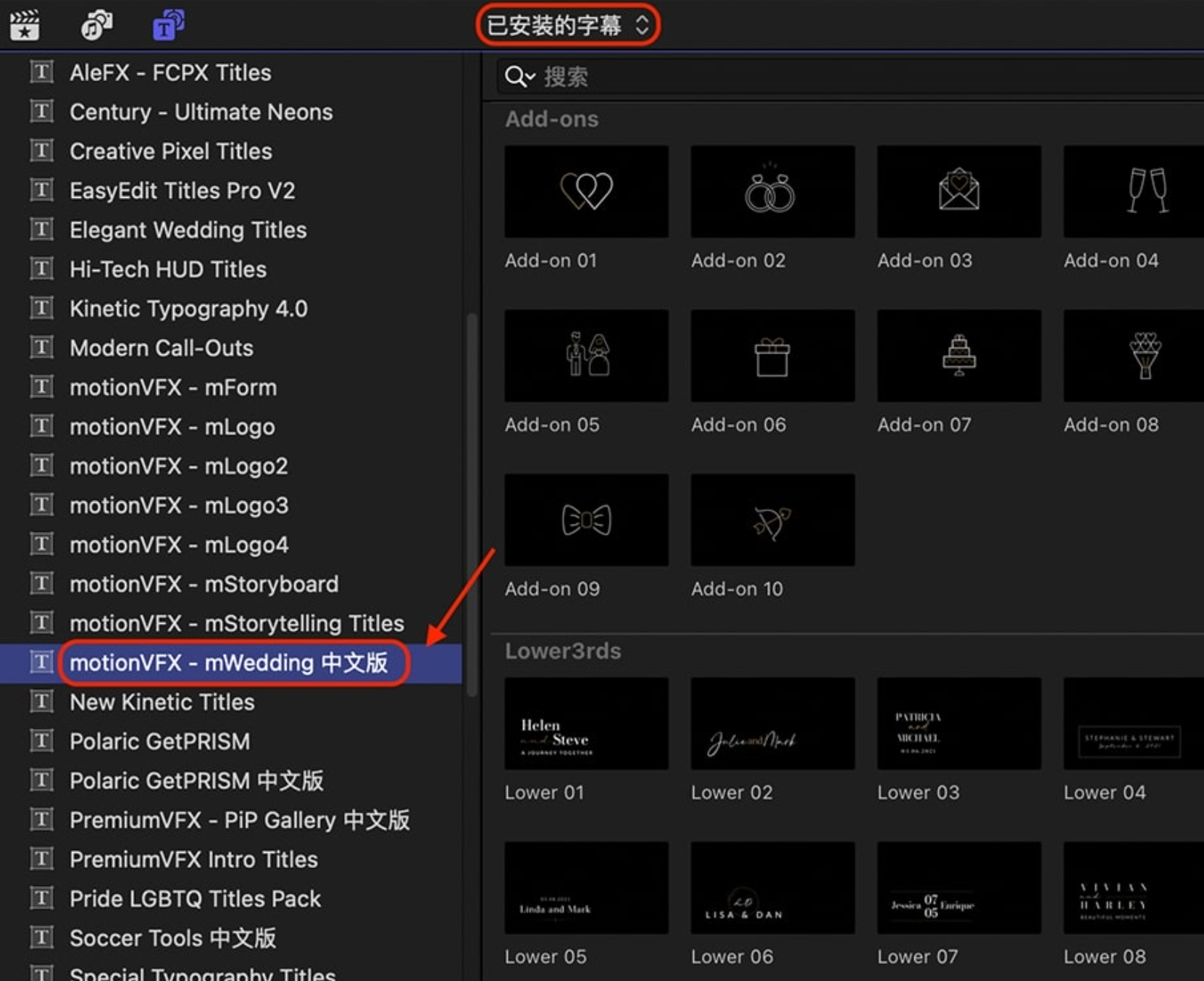Select Add-on 01 double hearts thumbnail

587,191
